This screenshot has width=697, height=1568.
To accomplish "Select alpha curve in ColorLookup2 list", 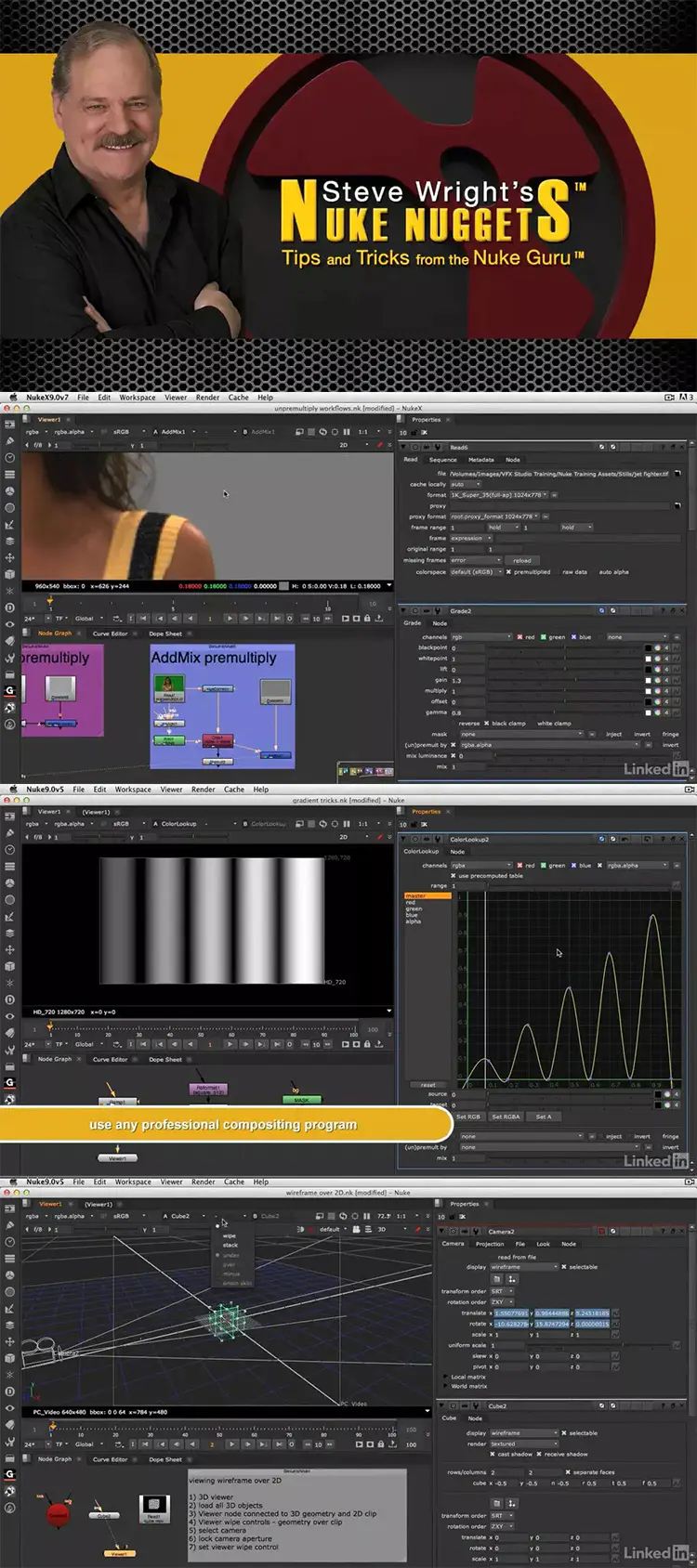I will 414,921.
